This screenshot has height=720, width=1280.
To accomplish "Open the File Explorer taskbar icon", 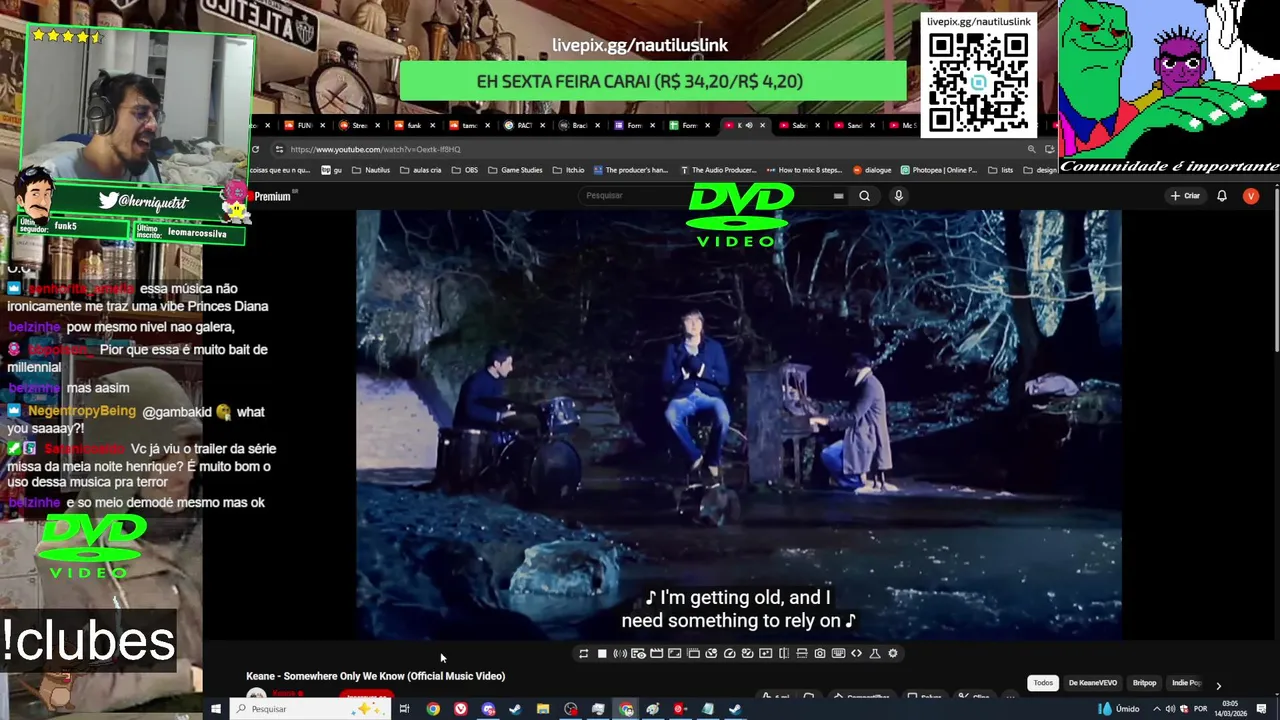I will click(542, 709).
